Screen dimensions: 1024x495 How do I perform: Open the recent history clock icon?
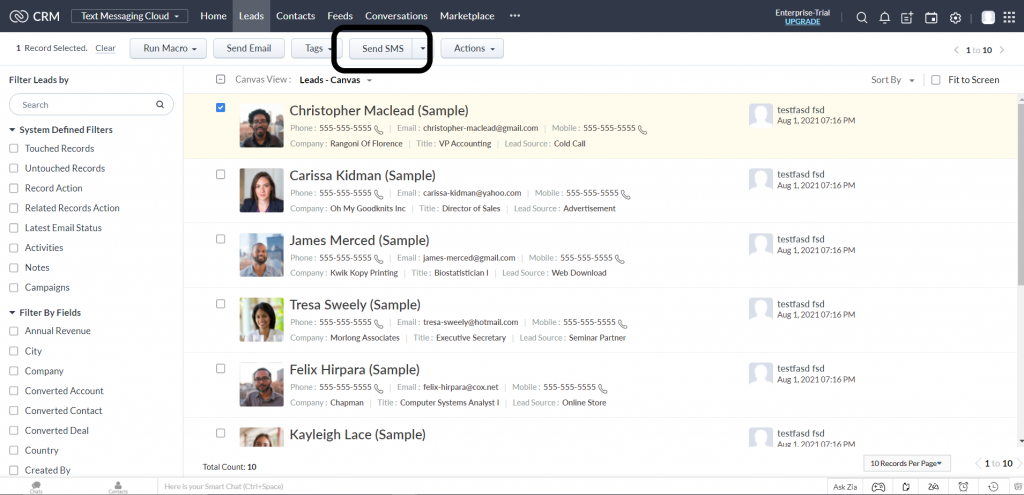[993, 487]
